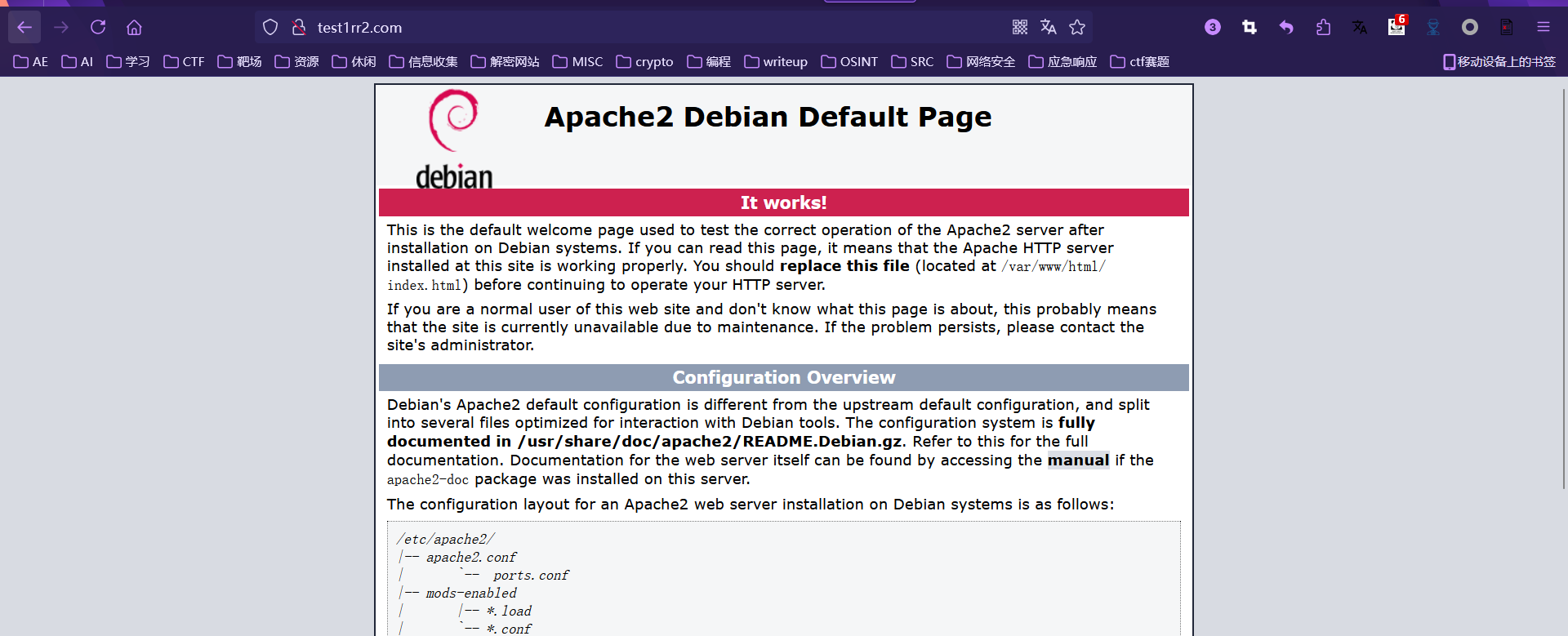Open the purple extension badge showing 3
The width and height of the screenshot is (1568, 636).
[1213, 28]
